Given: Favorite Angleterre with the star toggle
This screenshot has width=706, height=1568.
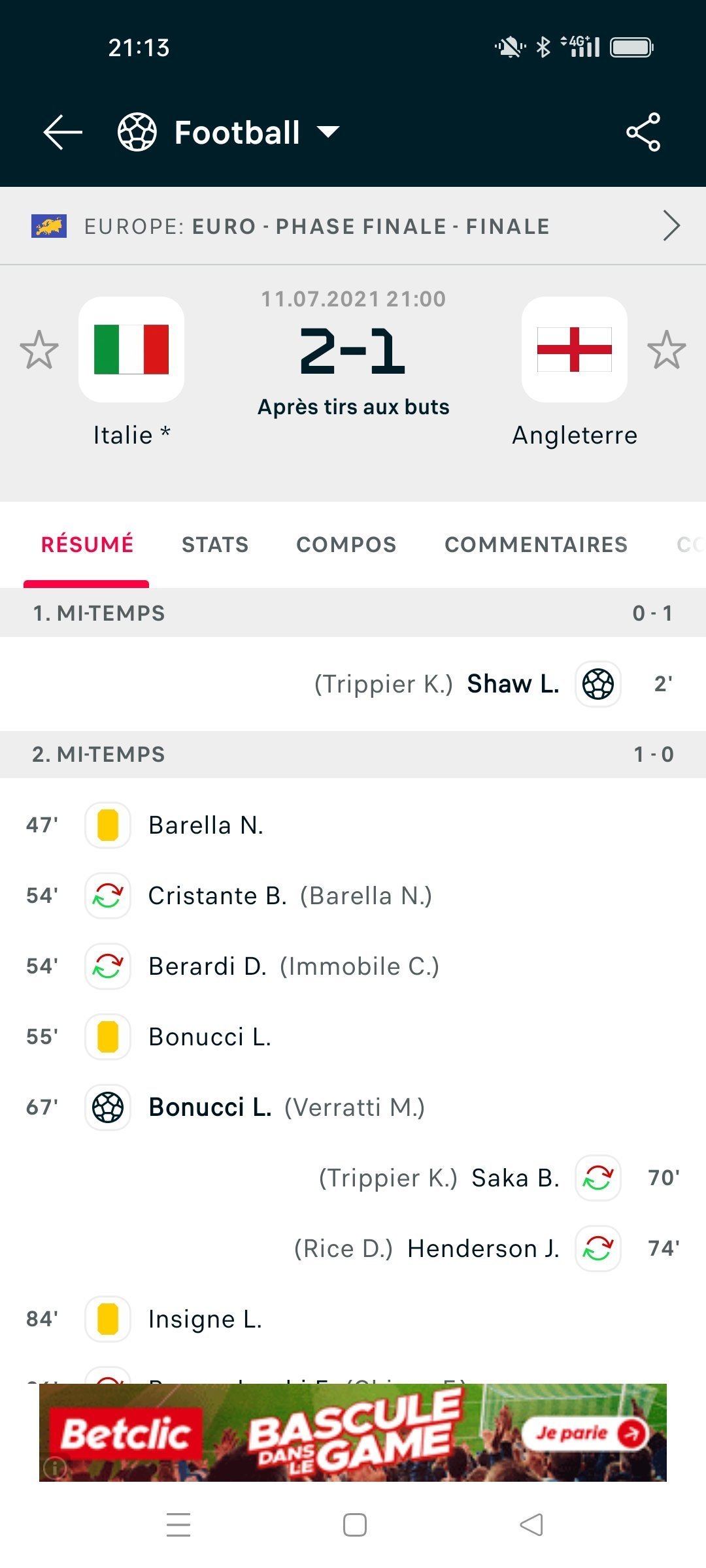Looking at the screenshot, I should tap(666, 350).
